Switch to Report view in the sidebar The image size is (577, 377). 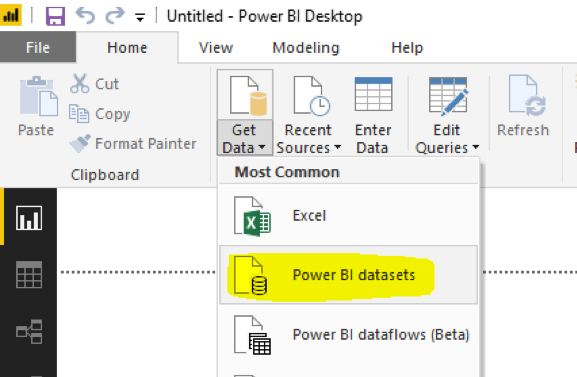pos(29,218)
